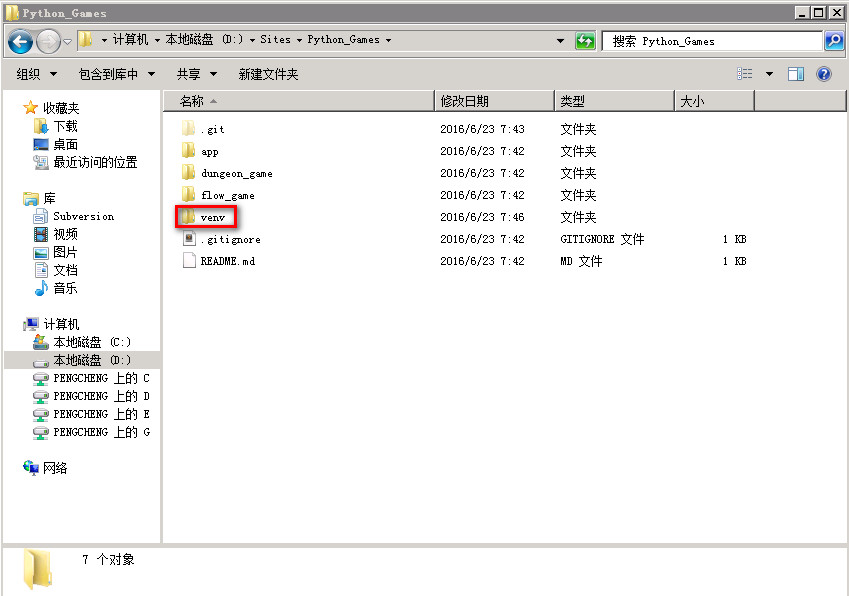The image size is (849, 596).
Task: Click the 包含到库中 button
Action: (116, 74)
